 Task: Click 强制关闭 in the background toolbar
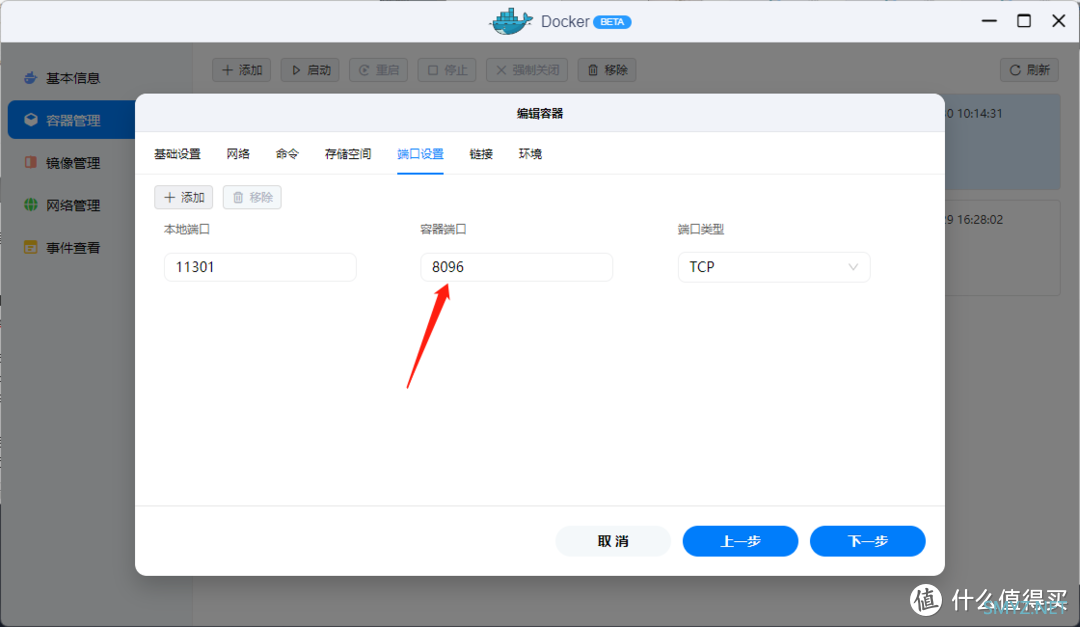coord(527,70)
